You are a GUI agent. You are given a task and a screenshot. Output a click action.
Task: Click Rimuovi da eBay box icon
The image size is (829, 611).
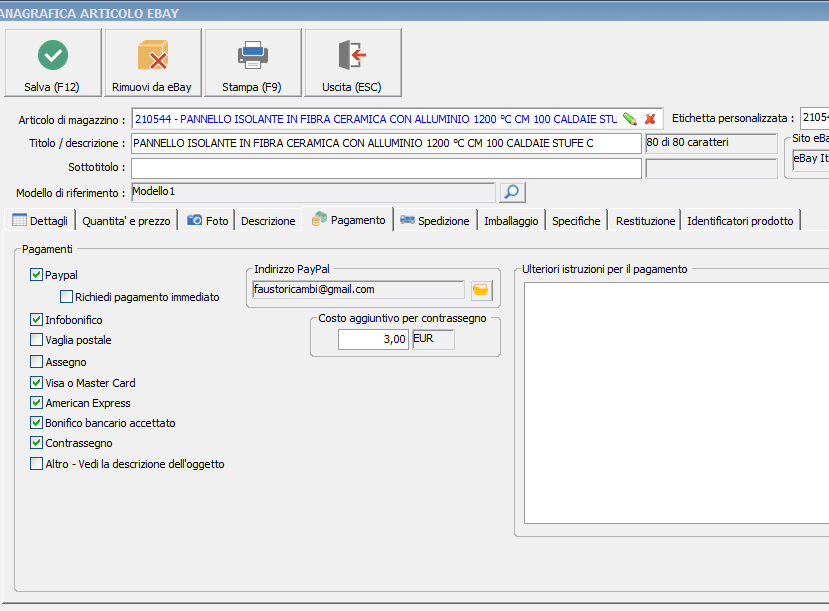pyautogui.click(x=152, y=55)
